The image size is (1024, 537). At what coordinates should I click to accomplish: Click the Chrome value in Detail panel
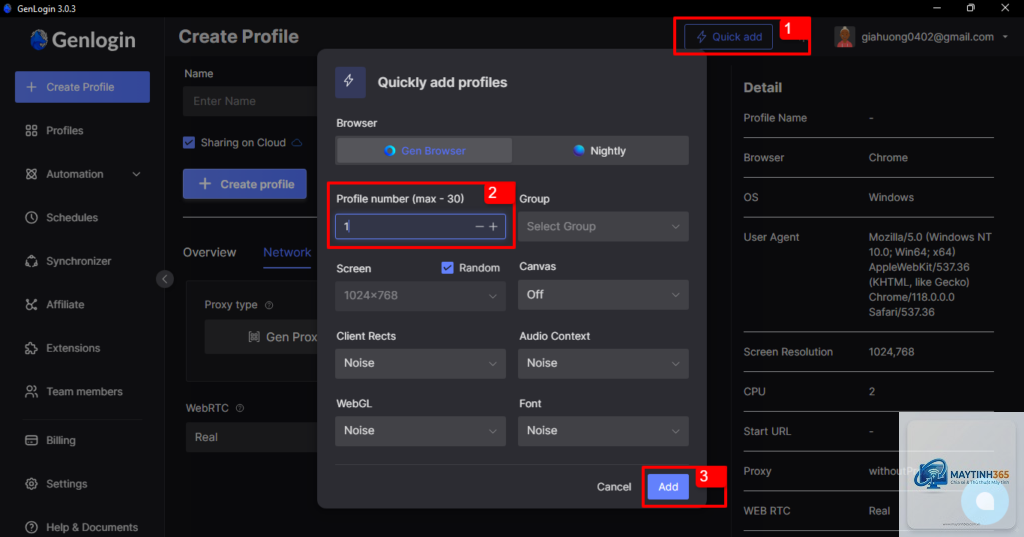point(888,157)
